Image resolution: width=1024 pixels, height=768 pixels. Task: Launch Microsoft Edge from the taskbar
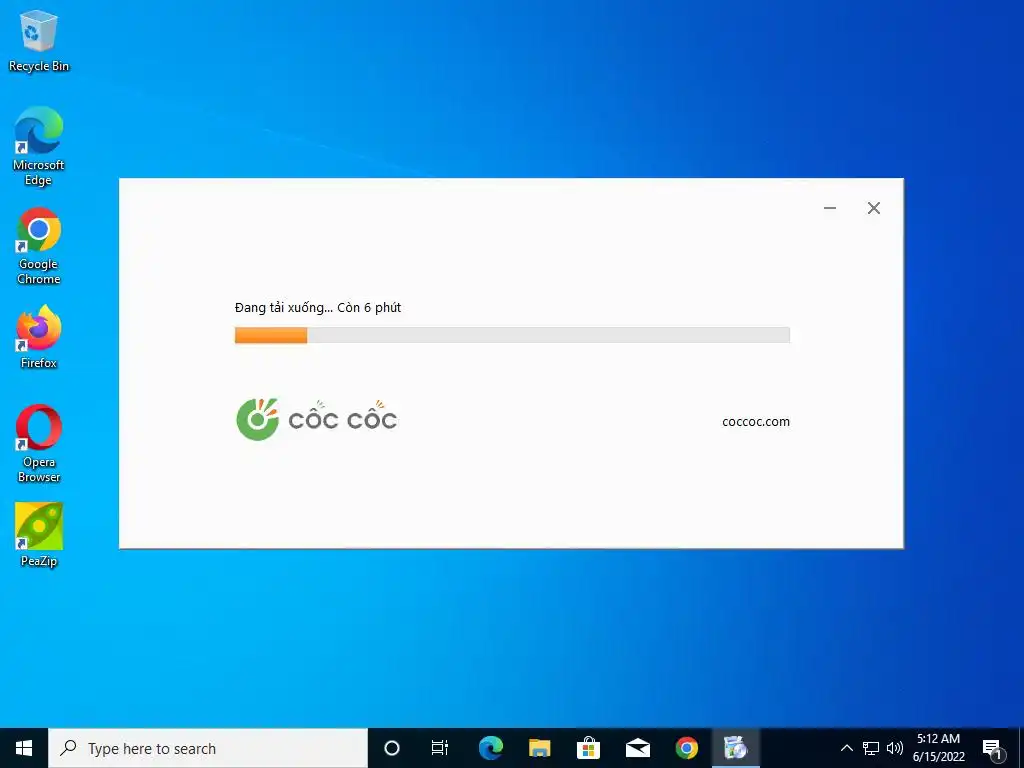click(490, 748)
